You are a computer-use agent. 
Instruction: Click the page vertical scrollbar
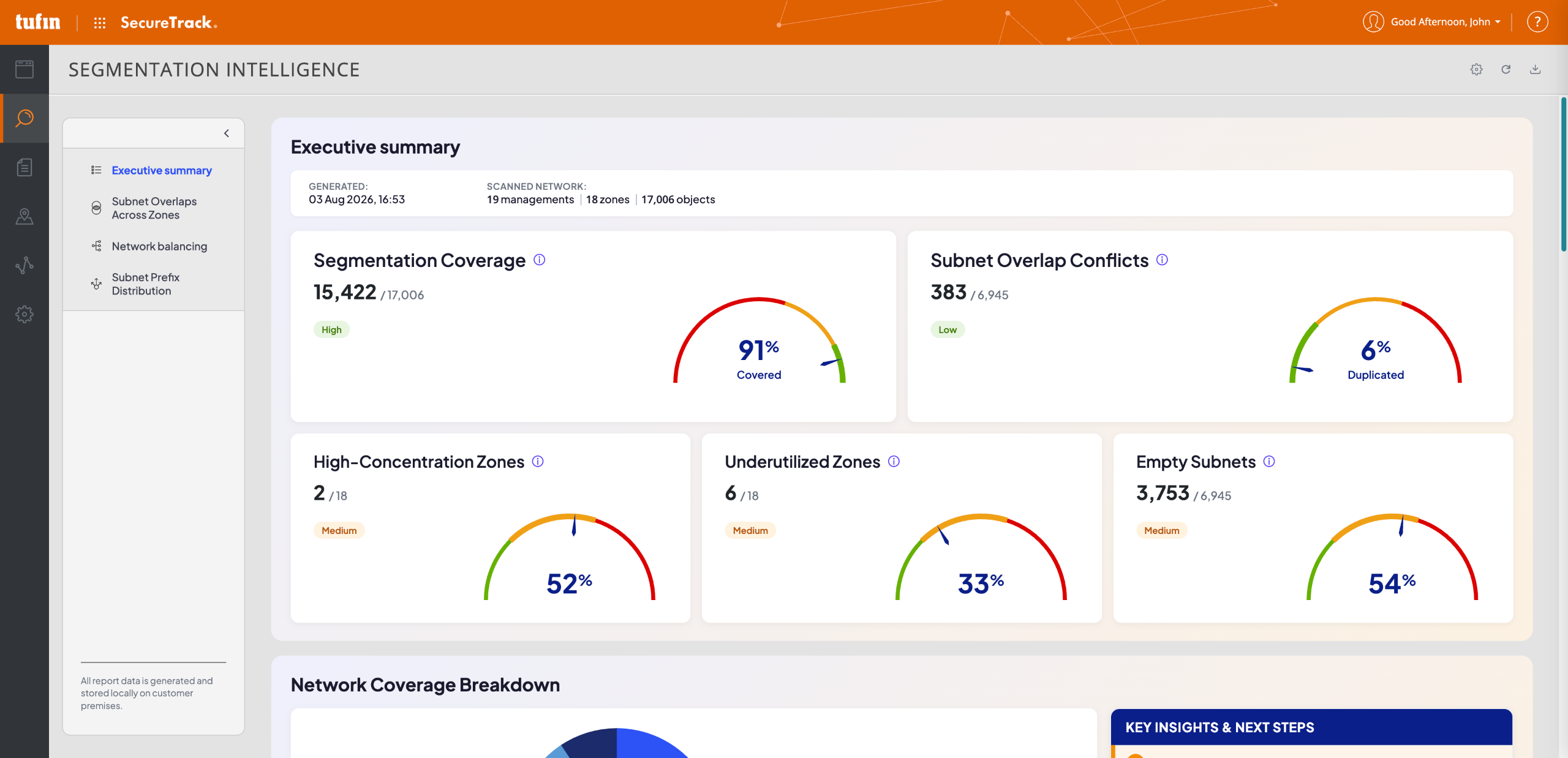pos(1563,174)
